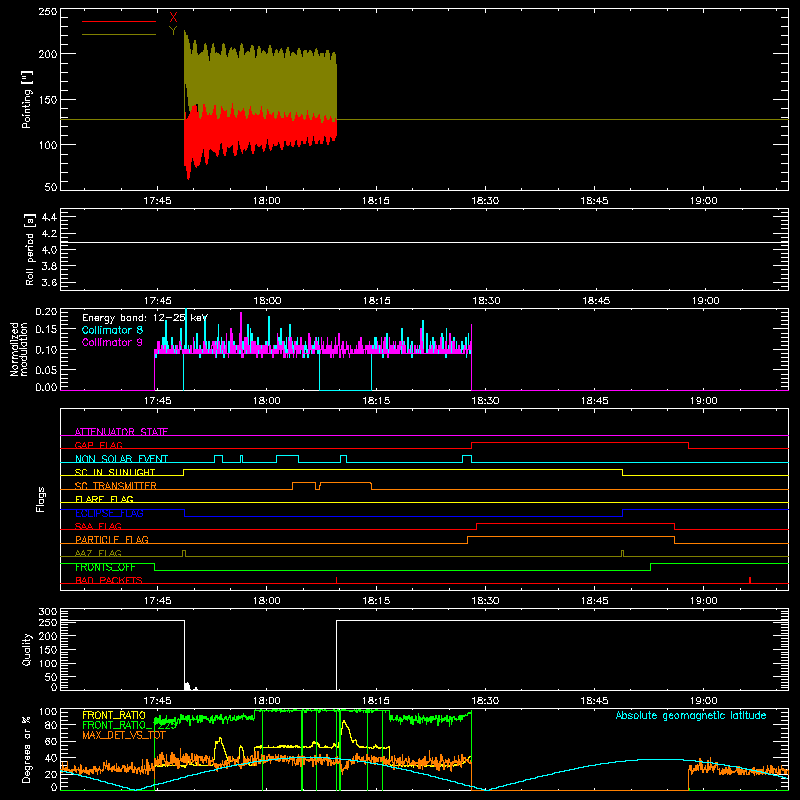Select the FLARE_FLAG label

click(x=104, y=499)
